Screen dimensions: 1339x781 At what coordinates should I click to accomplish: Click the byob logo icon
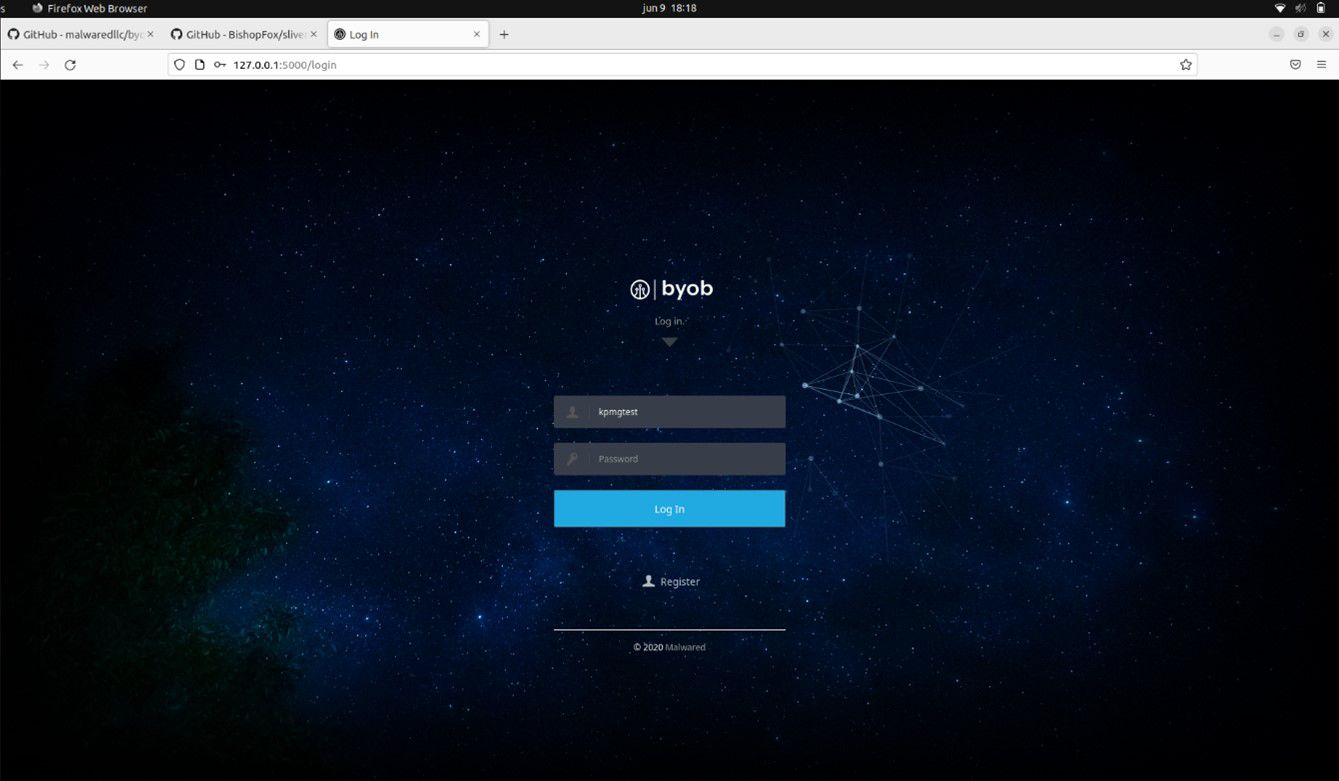640,290
